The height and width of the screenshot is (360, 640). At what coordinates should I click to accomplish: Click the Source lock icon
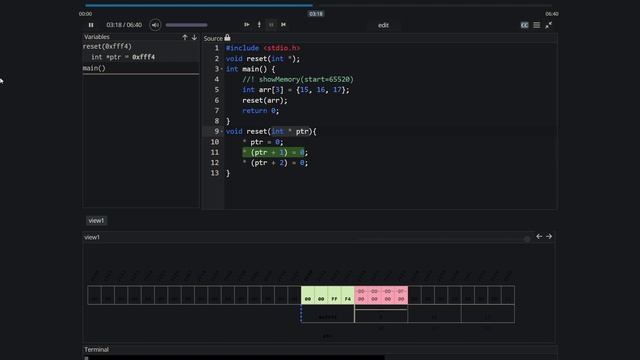point(227,38)
